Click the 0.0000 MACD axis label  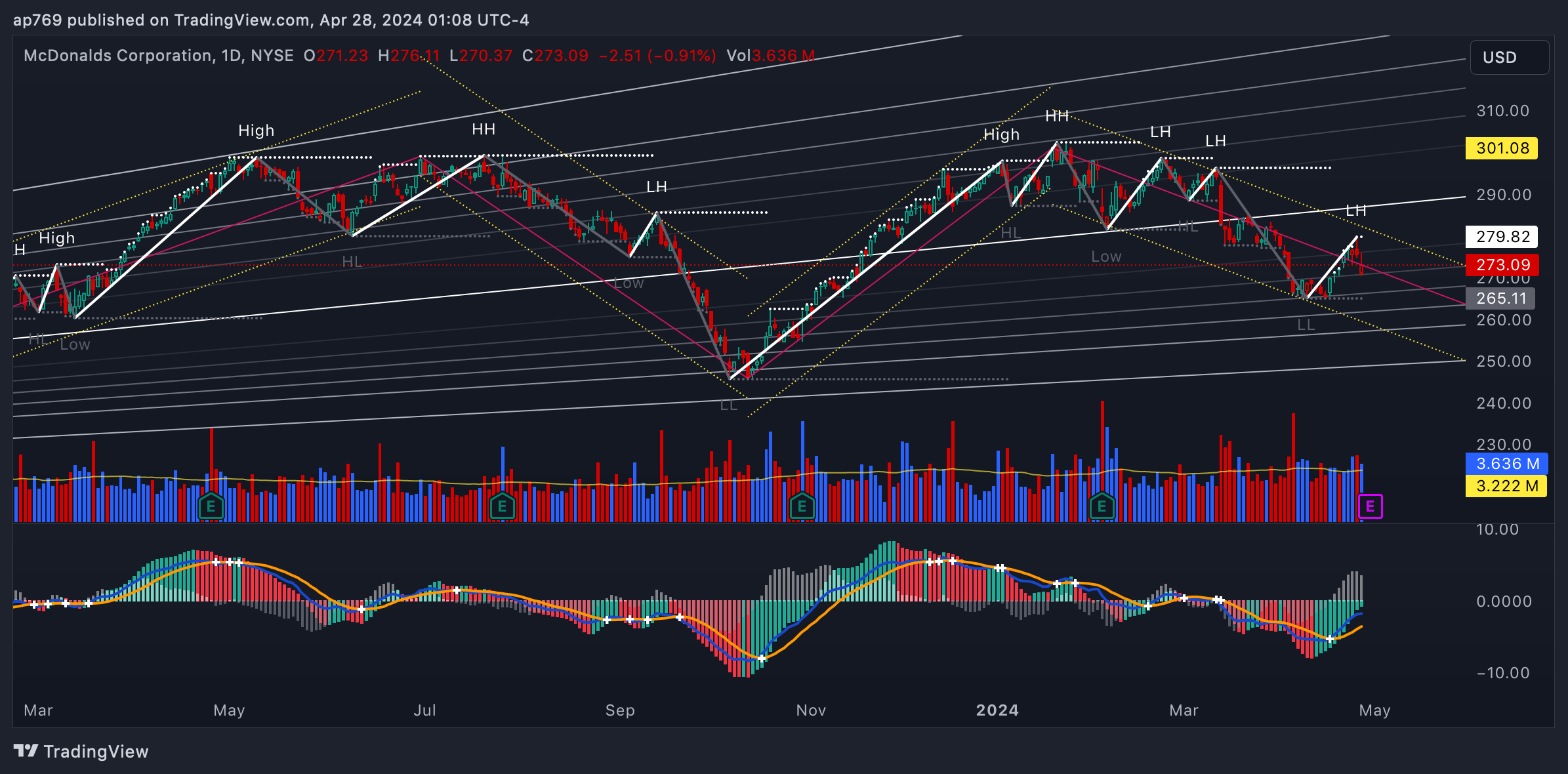click(x=1504, y=601)
